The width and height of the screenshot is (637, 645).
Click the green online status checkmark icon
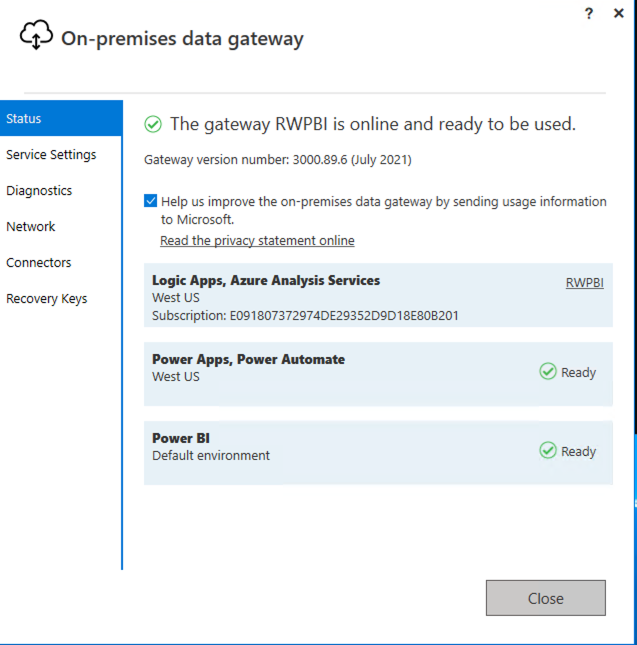[153, 124]
